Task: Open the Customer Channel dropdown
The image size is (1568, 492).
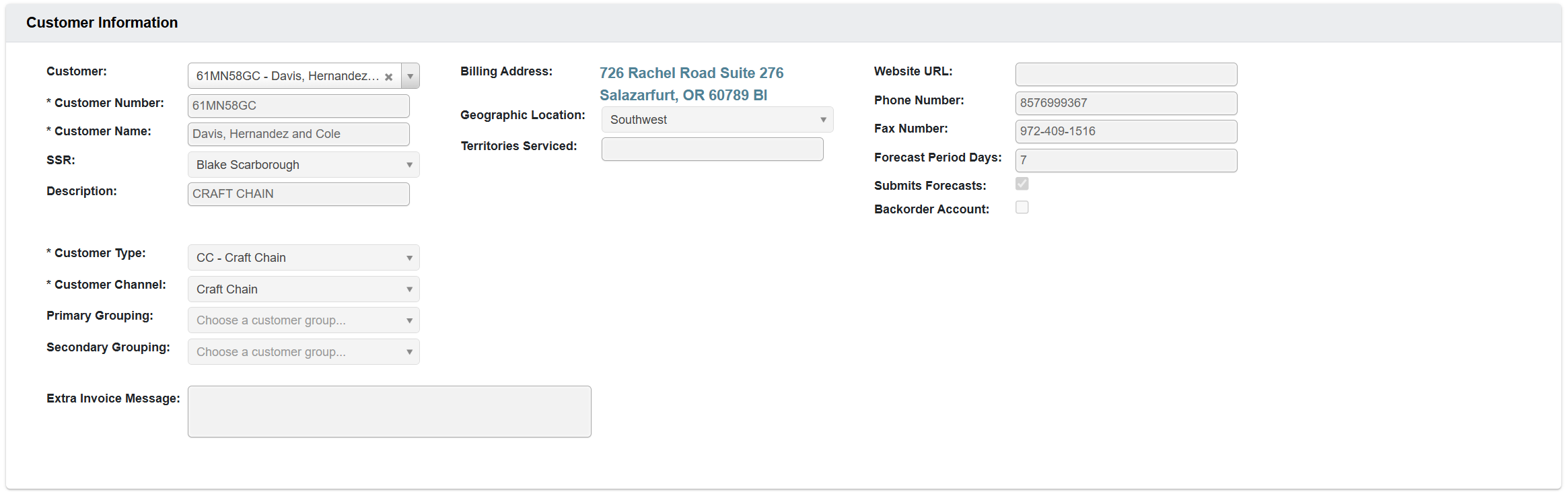Action: point(409,289)
